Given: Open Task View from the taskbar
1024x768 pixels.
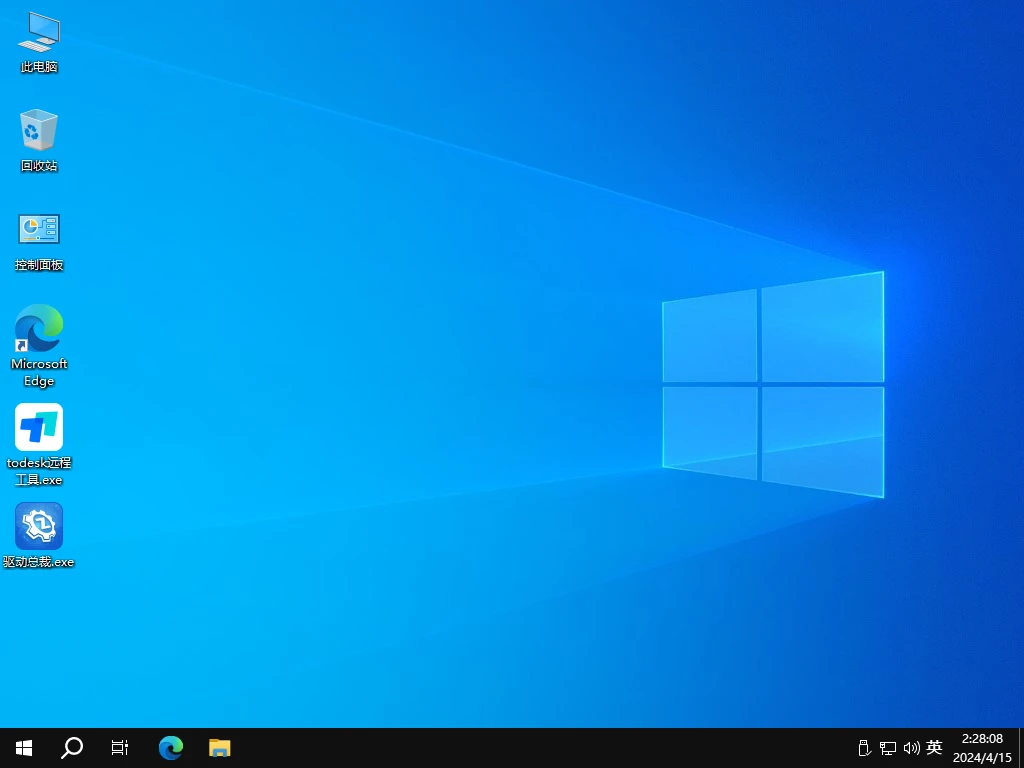Looking at the screenshot, I should coord(120,748).
